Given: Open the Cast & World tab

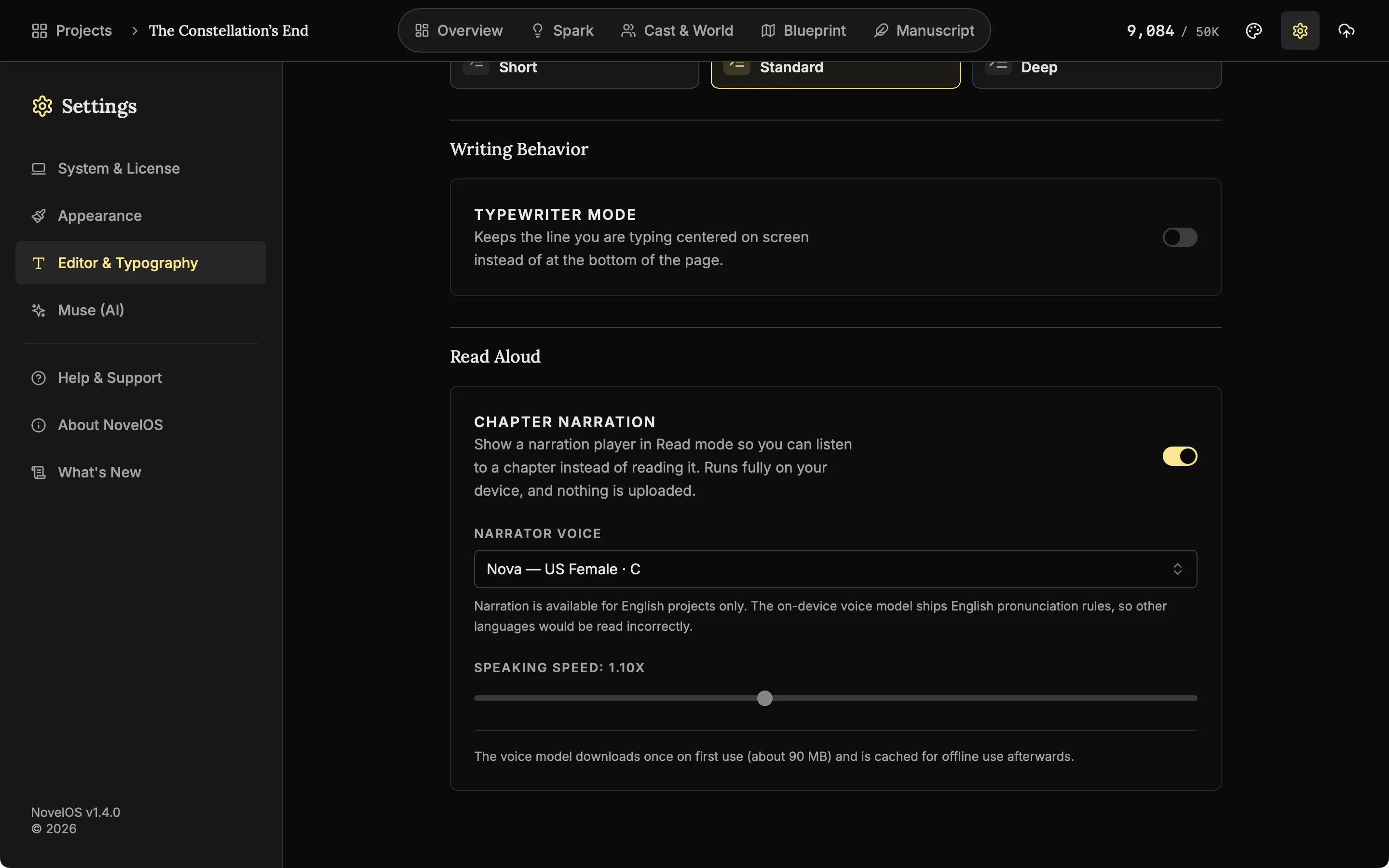Looking at the screenshot, I should point(677,30).
